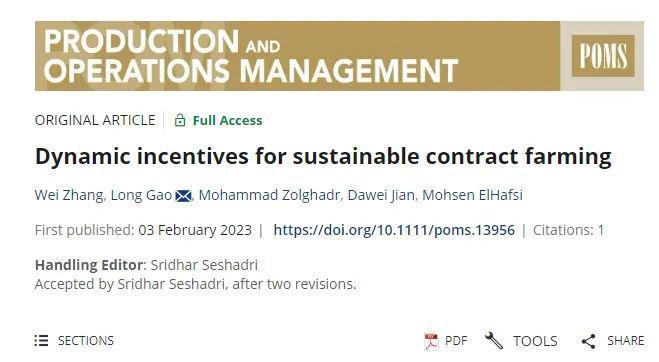Select author Mohsen ElHafsi
659x362 pixels.
click(472, 195)
